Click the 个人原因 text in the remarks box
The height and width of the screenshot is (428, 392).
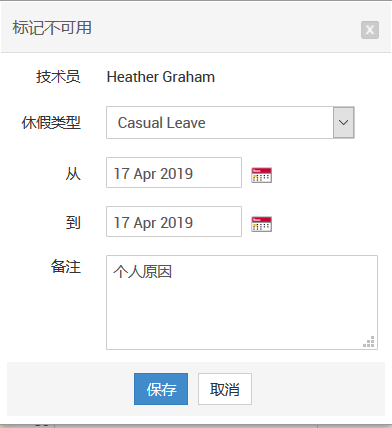pyautogui.click(x=142, y=271)
